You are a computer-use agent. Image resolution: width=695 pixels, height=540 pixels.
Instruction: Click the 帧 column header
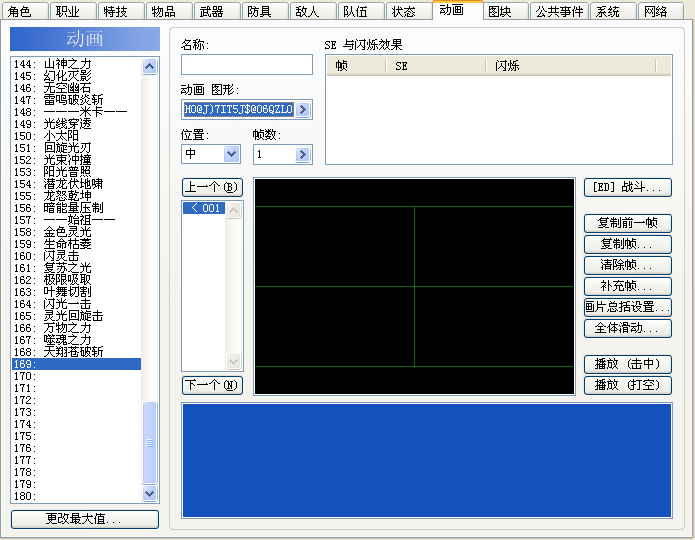point(356,66)
